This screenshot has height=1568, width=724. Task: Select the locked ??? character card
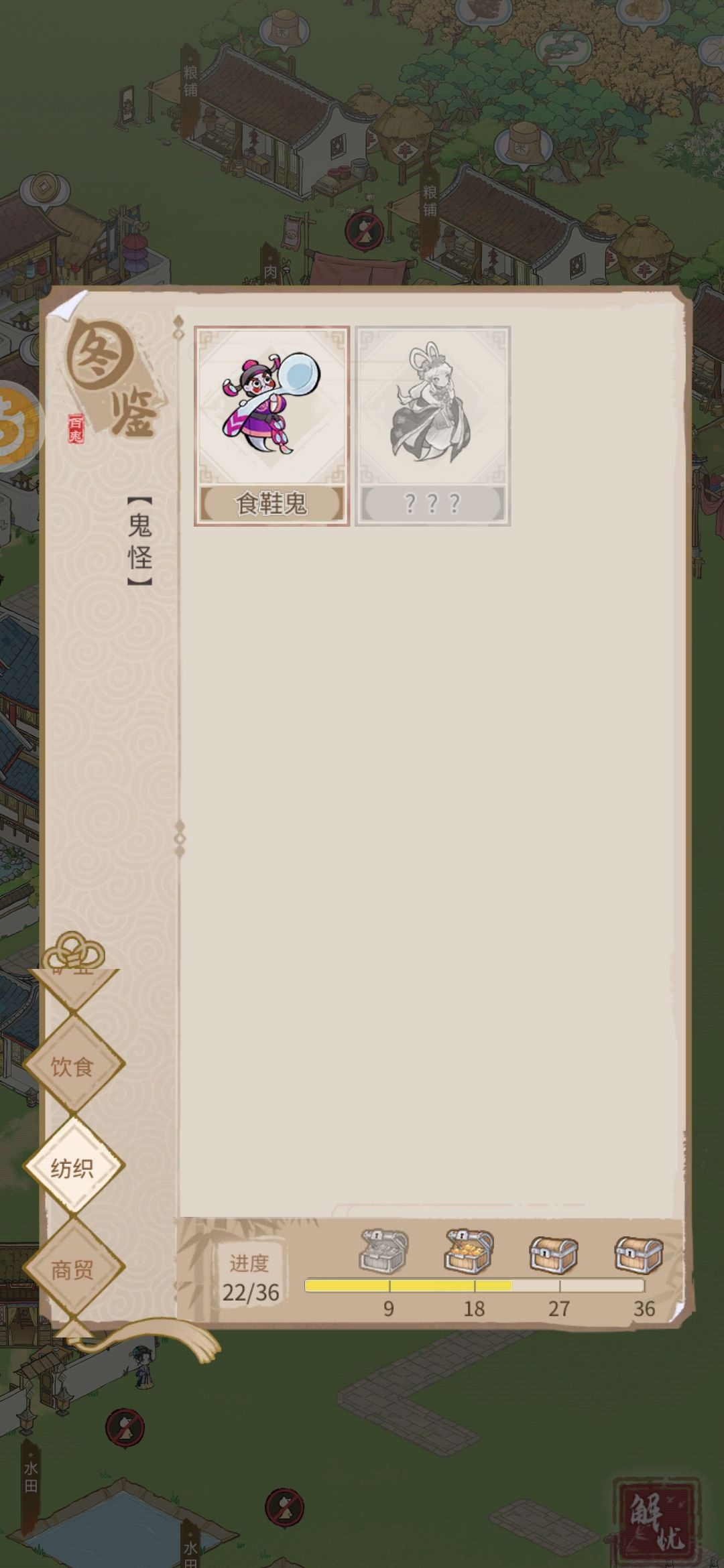432,426
